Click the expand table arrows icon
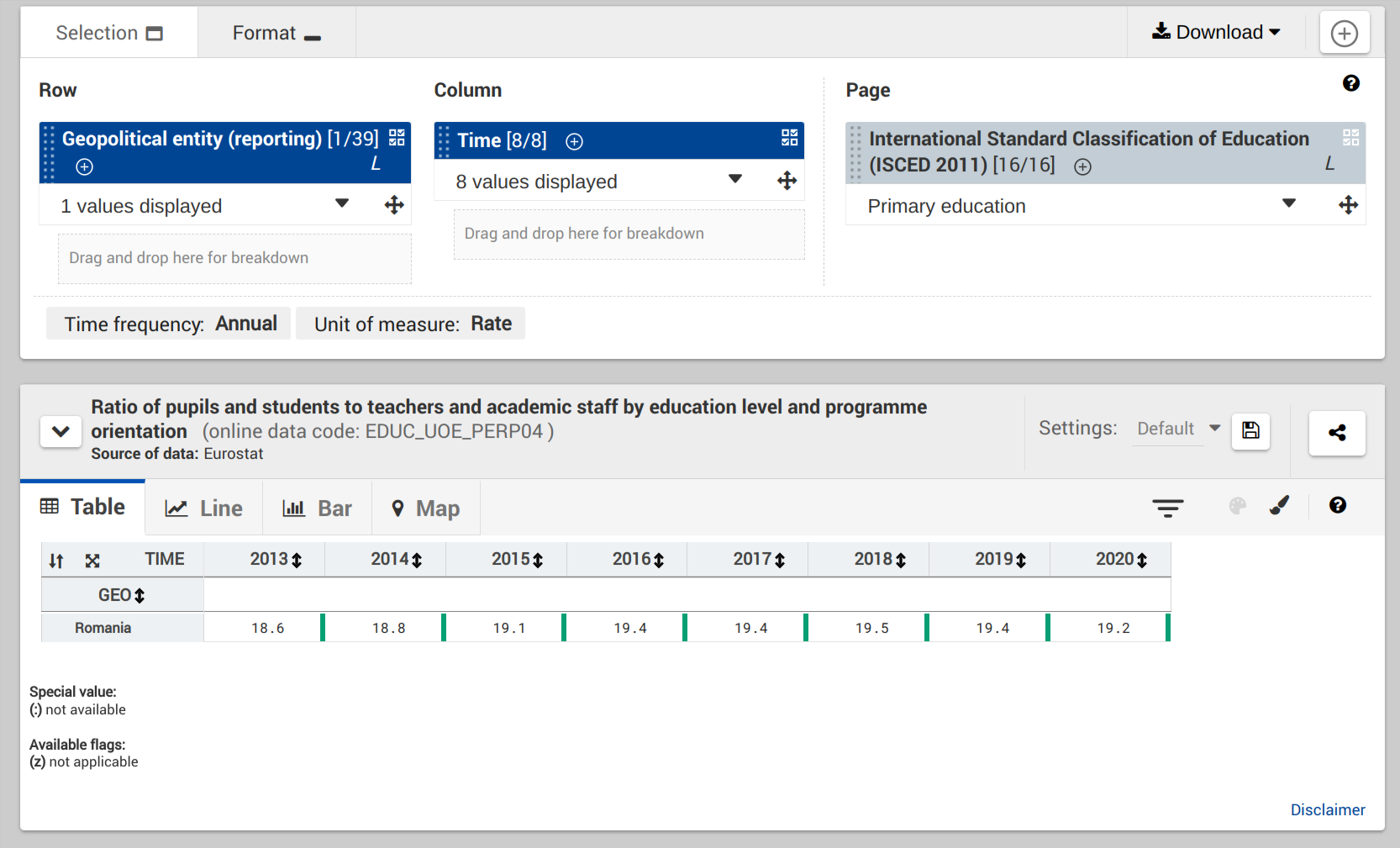Image resolution: width=1400 pixels, height=848 pixels. coord(92,561)
